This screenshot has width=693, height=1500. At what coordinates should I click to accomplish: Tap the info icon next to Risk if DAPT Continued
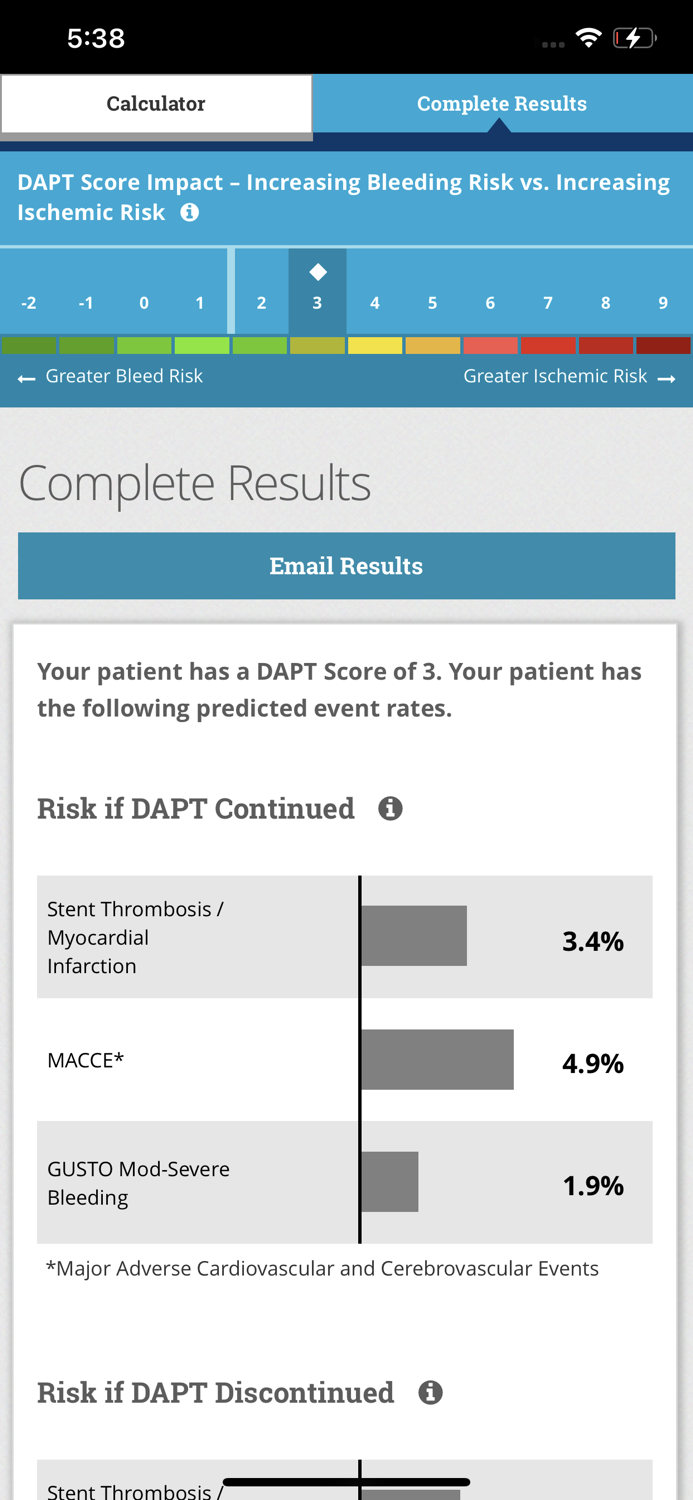pyautogui.click(x=392, y=807)
